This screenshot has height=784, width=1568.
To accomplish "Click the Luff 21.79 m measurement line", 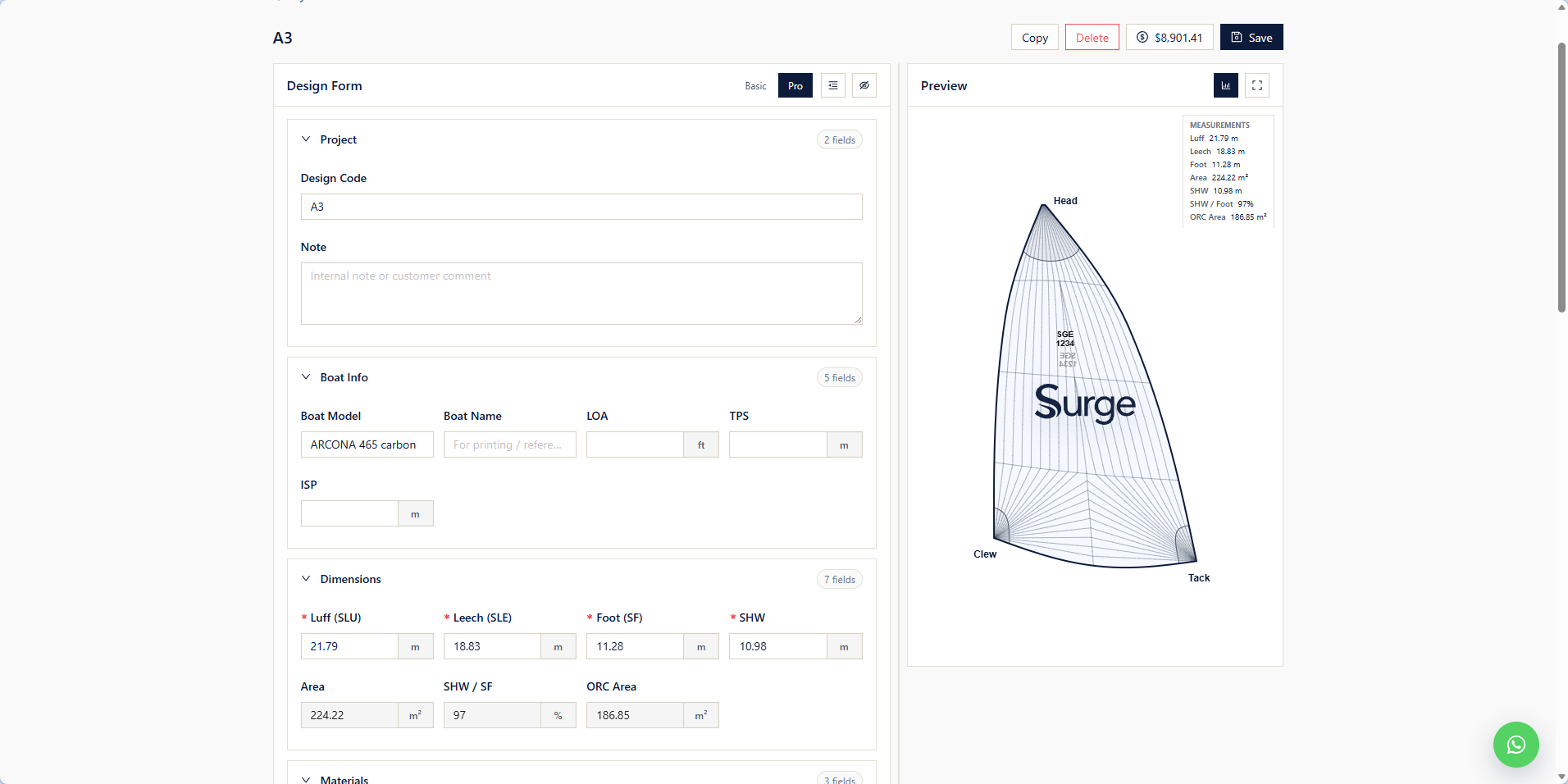I will 1214,139.
